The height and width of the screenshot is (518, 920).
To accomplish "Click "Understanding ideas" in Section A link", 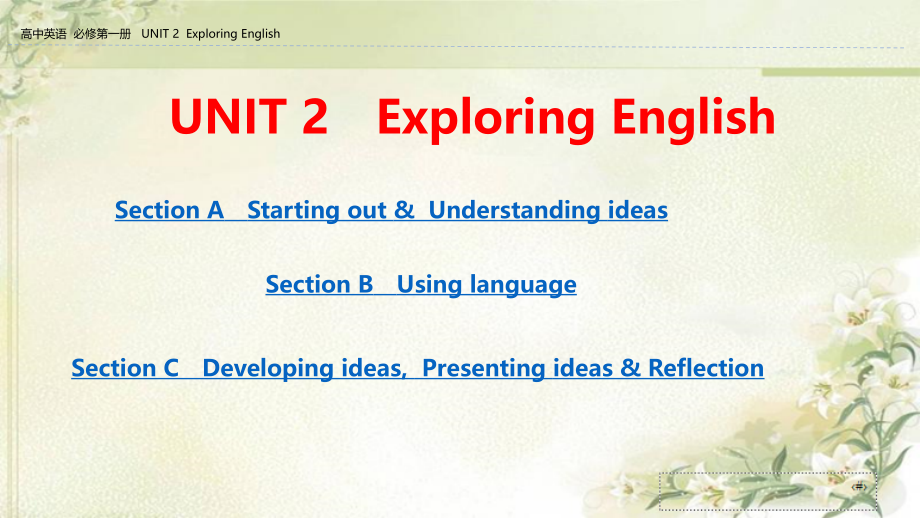I will pos(547,210).
